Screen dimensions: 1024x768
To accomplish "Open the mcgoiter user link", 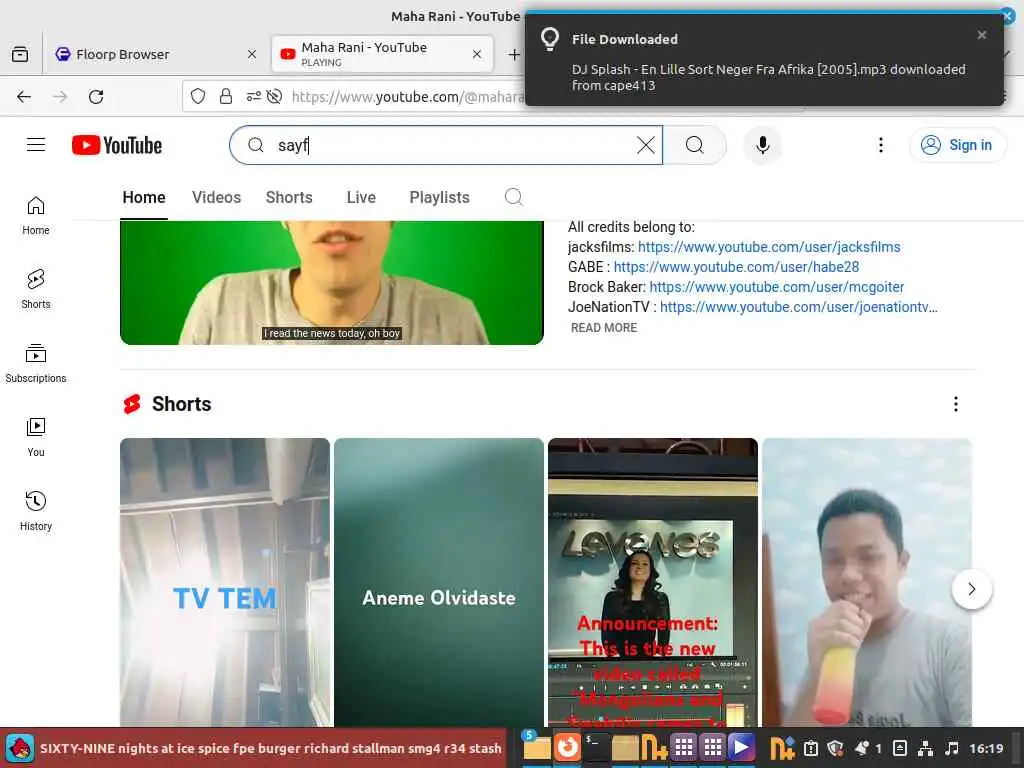I will (x=776, y=287).
